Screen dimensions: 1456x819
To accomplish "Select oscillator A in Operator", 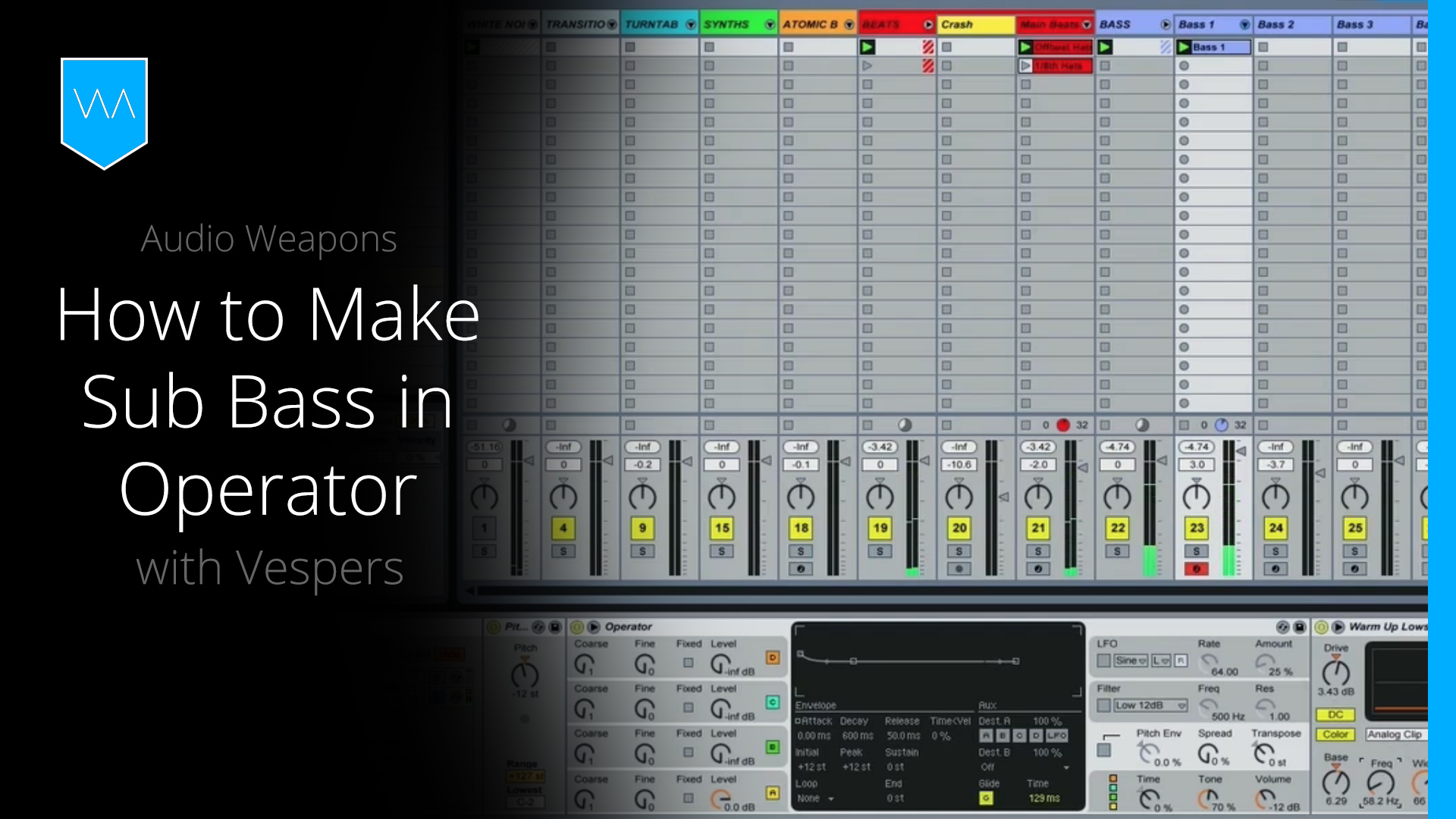I will [773, 793].
